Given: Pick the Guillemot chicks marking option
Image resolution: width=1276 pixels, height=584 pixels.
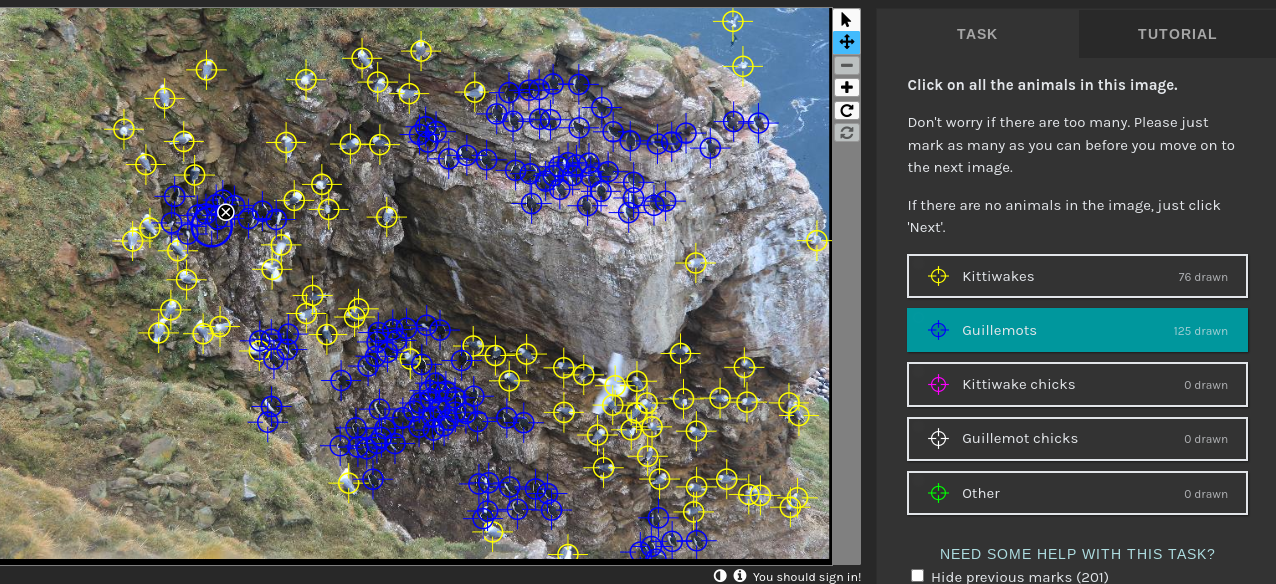Looking at the screenshot, I should tap(1077, 438).
